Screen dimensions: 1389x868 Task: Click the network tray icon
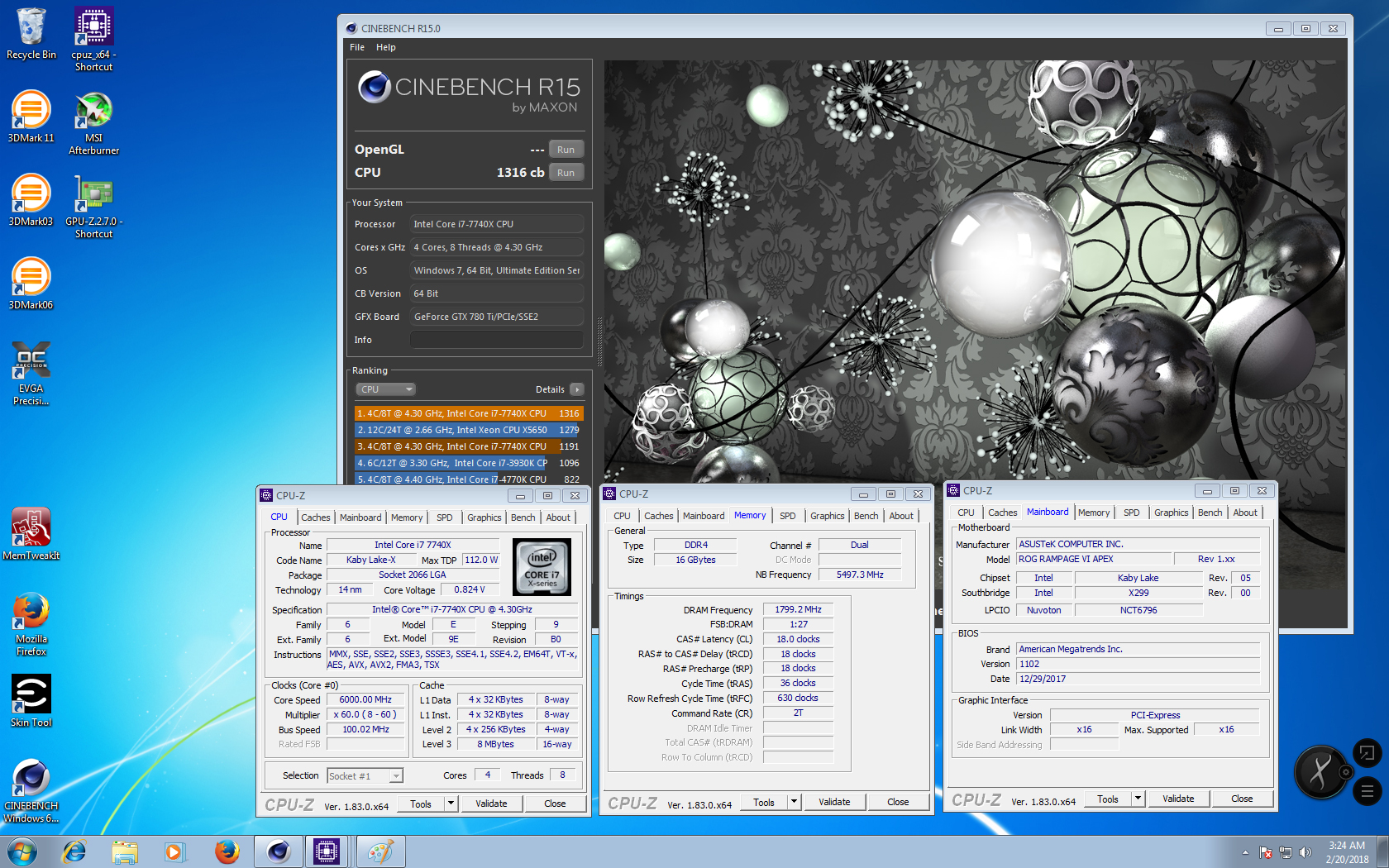pyautogui.click(x=1286, y=852)
